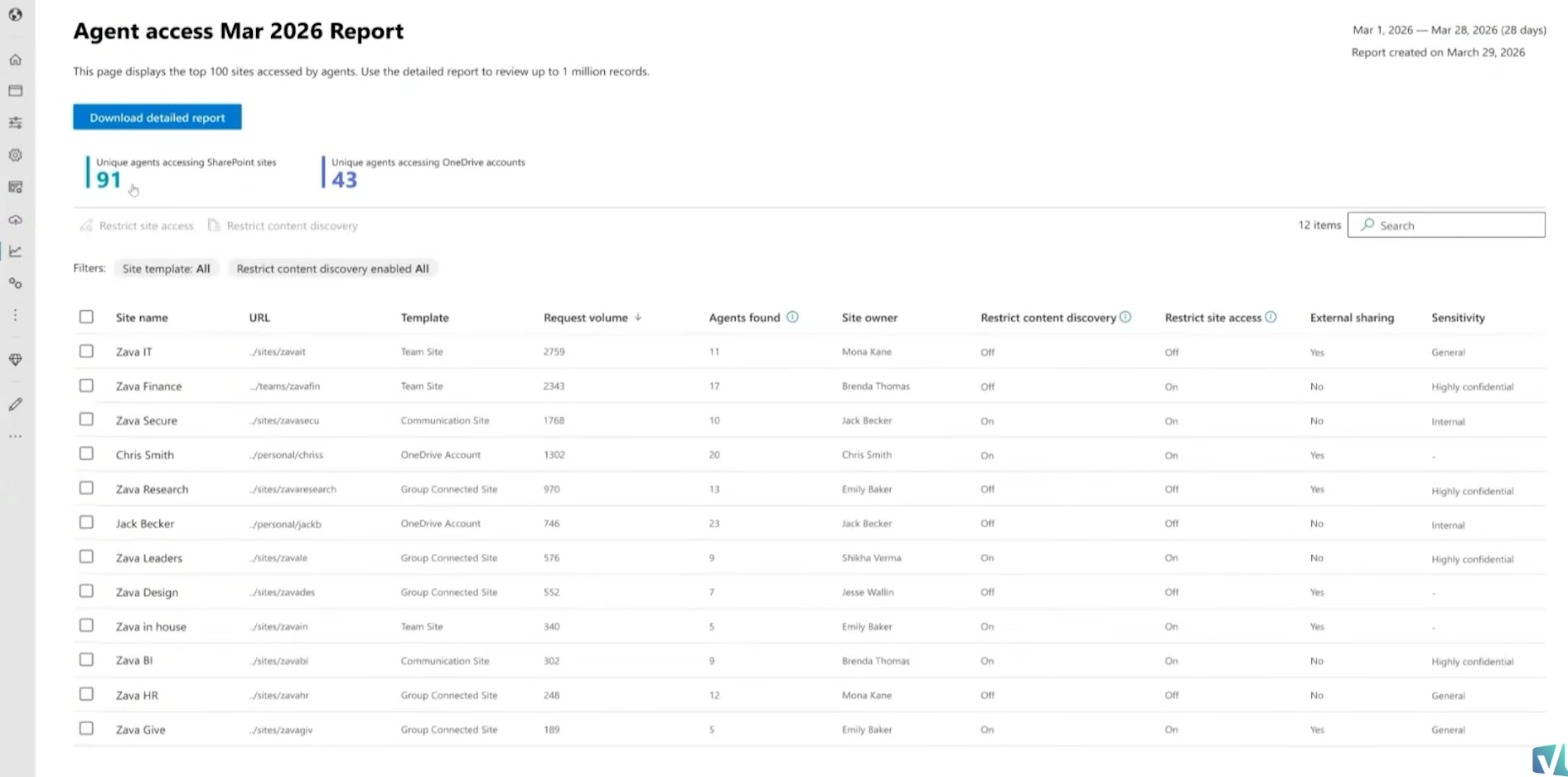Image resolution: width=1568 pixels, height=777 pixels.
Task: Click the Agents found info icon
Action: click(792, 317)
